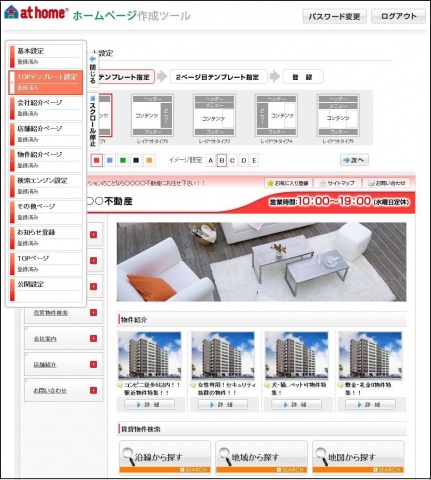The width and height of the screenshot is (431, 480).
Task: Open 売買物件検索 preview link
Action: (51, 313)
